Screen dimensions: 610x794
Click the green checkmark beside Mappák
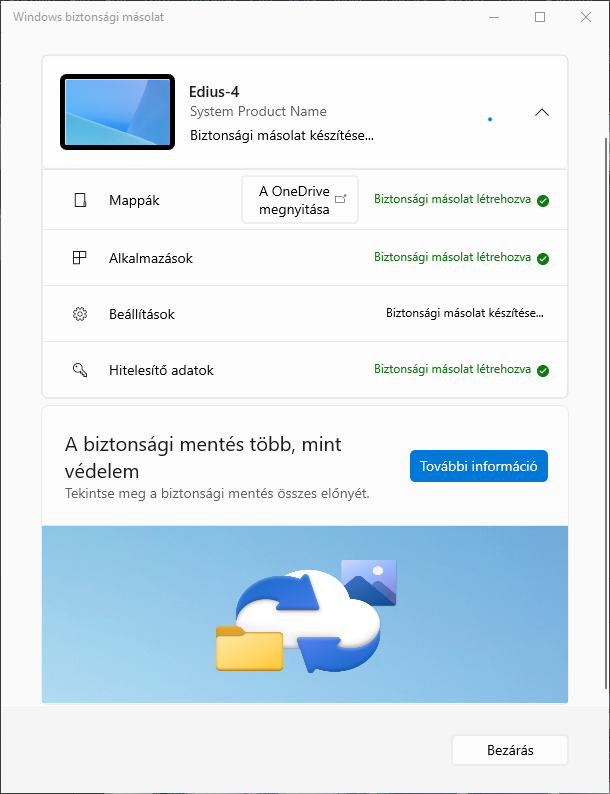[x=543, y=200]
